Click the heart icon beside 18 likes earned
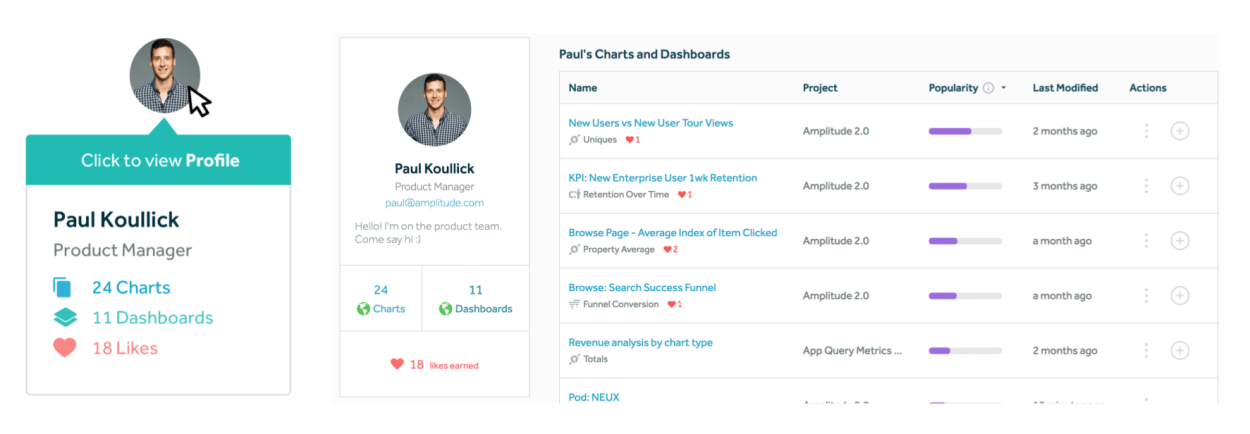1250x434 pixels. tap(397, 365)
